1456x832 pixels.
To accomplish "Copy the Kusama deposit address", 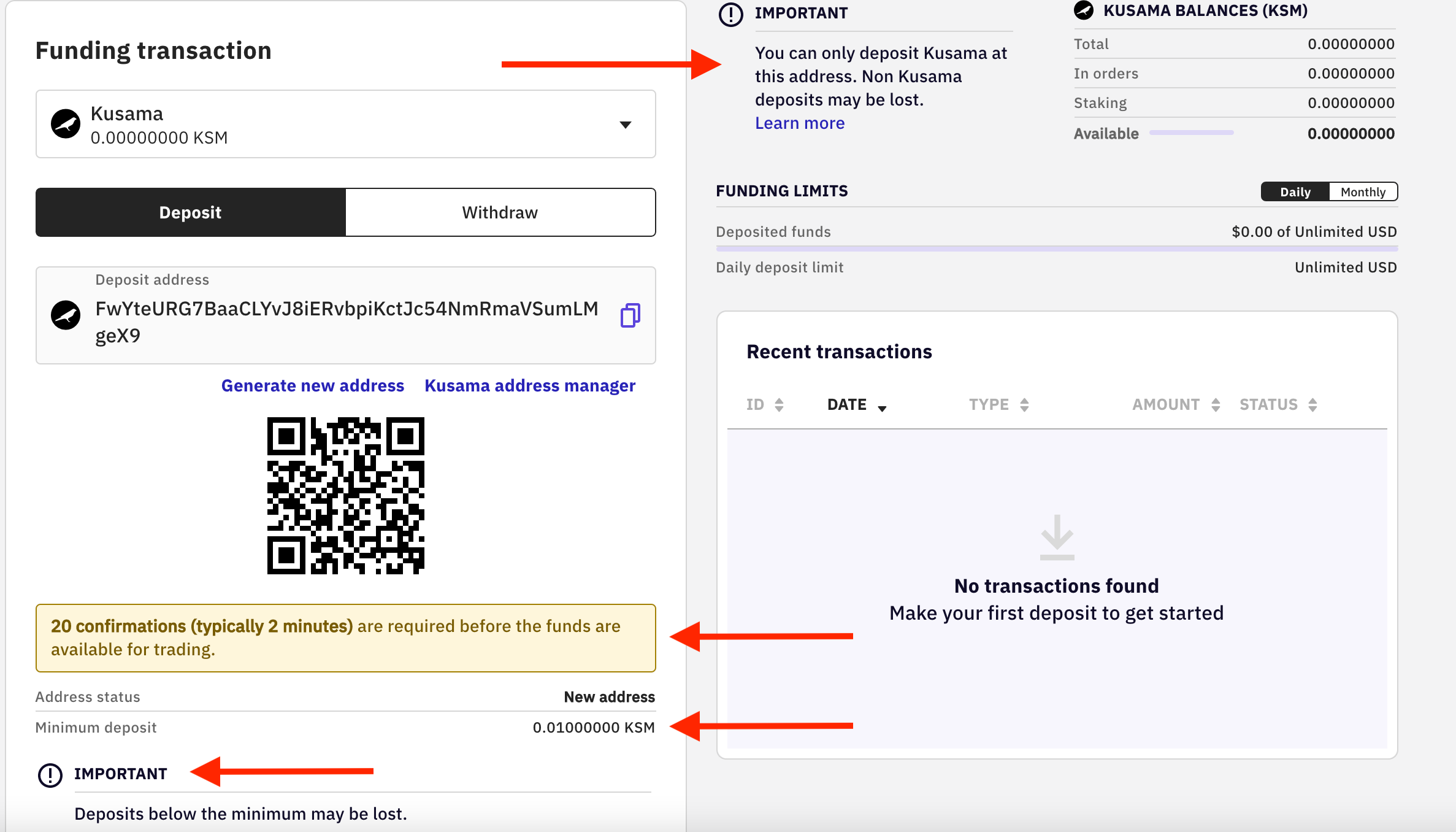I will click(x=630, y=315).
